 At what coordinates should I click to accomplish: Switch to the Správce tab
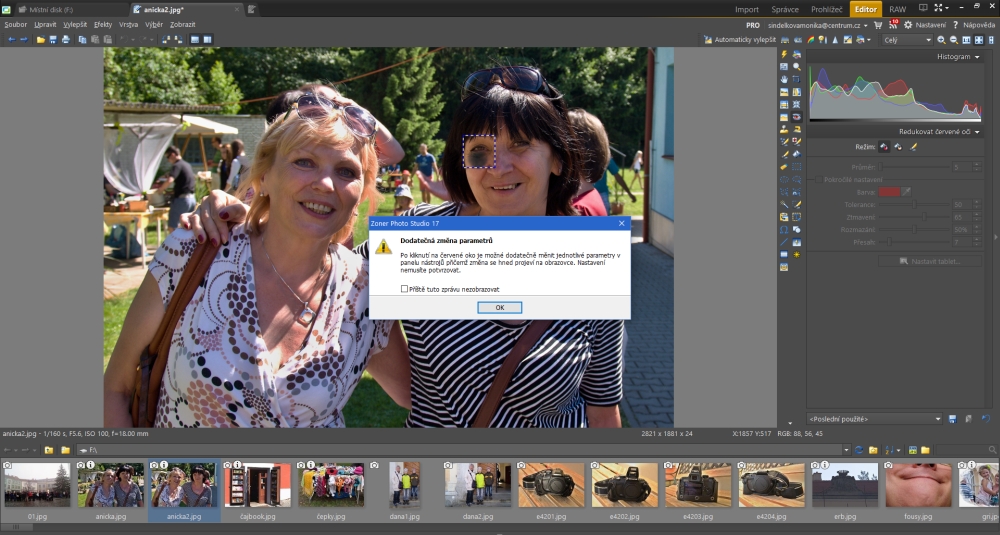point(785,9)
